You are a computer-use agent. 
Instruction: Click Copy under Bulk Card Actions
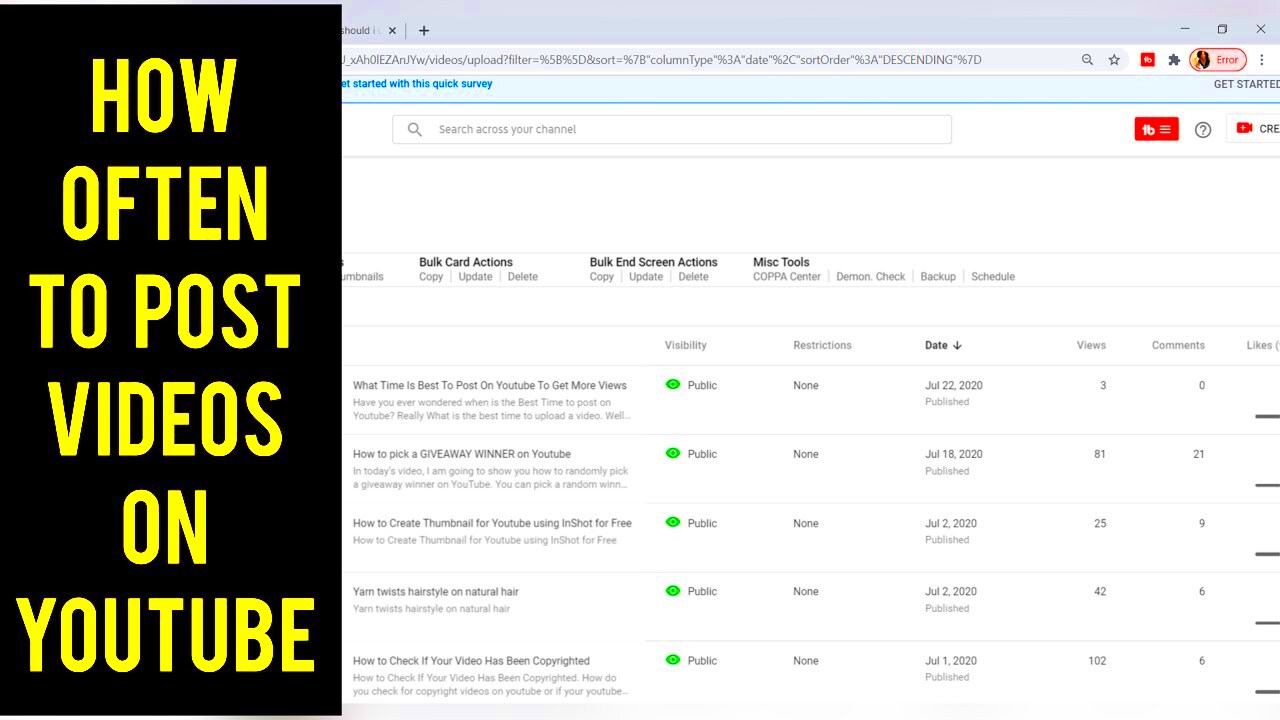coord(431,277)
